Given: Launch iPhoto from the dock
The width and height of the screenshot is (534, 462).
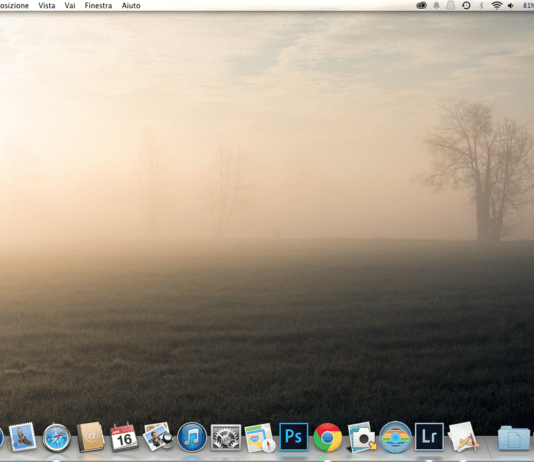Looking at the screenshot, I should [158, 437].
